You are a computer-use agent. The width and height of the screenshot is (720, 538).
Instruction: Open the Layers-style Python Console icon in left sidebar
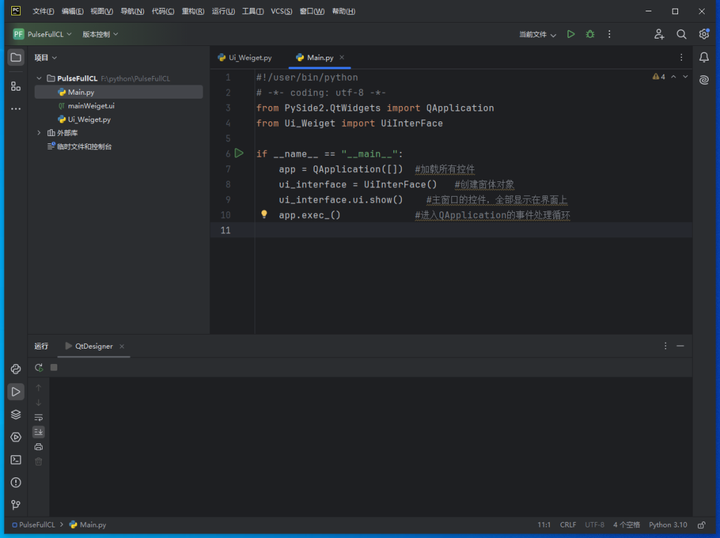click(x=16, y=415)
